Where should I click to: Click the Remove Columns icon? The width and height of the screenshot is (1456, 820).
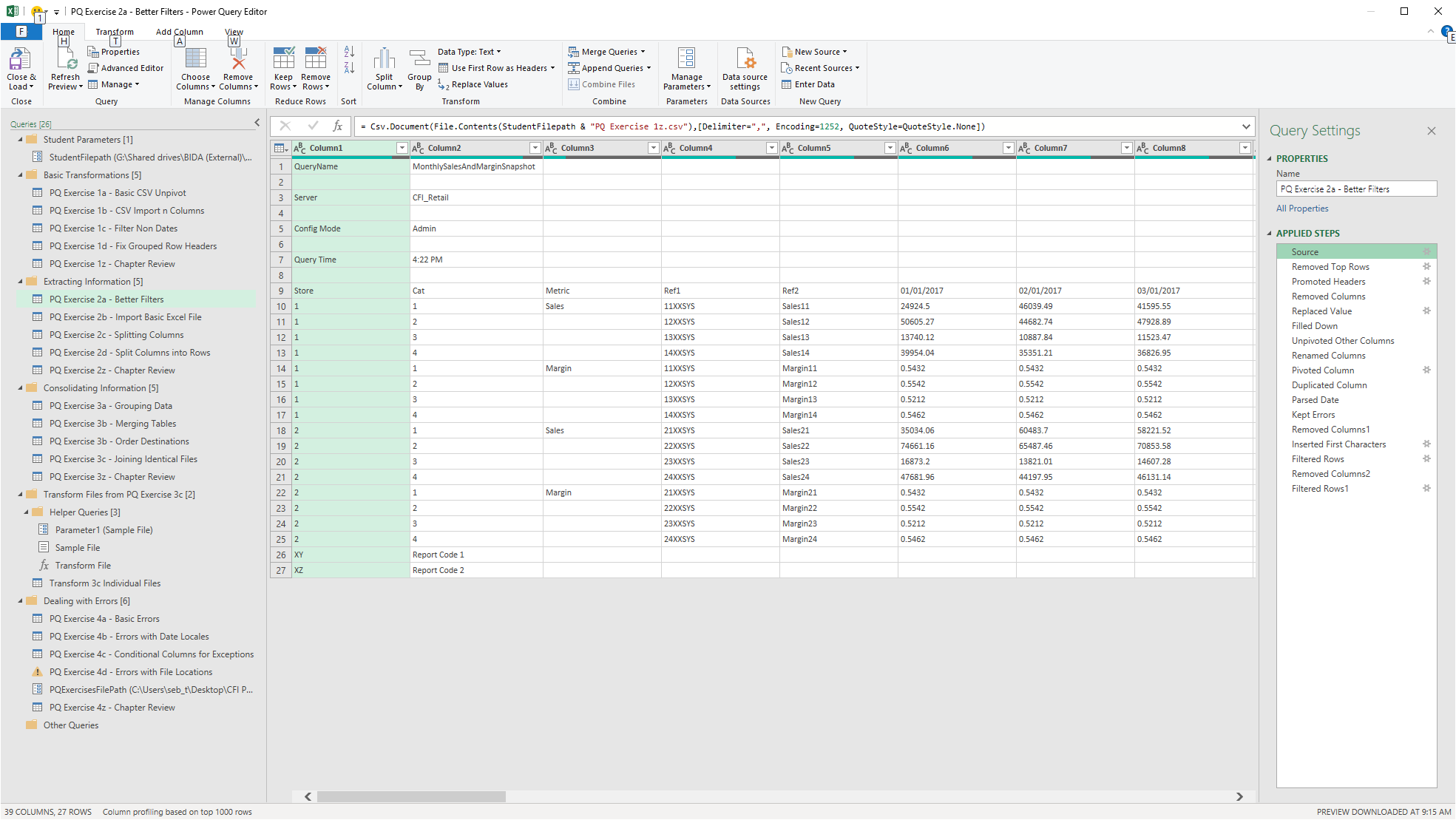[x=238, y=60]
